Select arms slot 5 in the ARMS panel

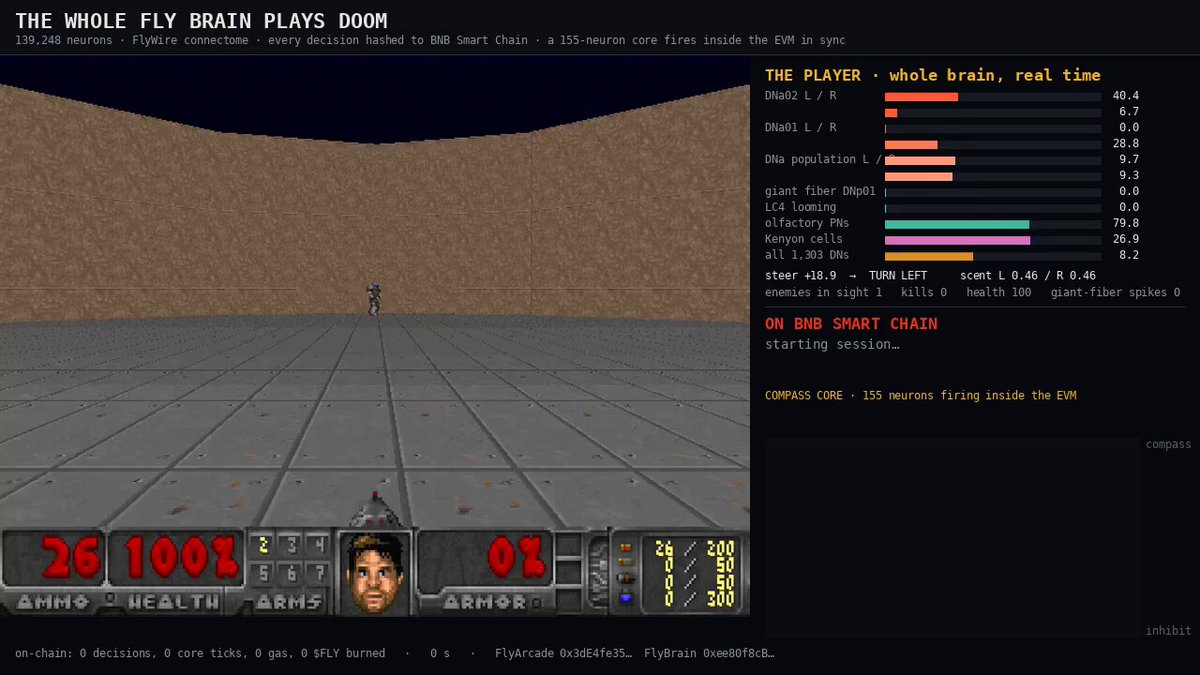coord(264,573)
